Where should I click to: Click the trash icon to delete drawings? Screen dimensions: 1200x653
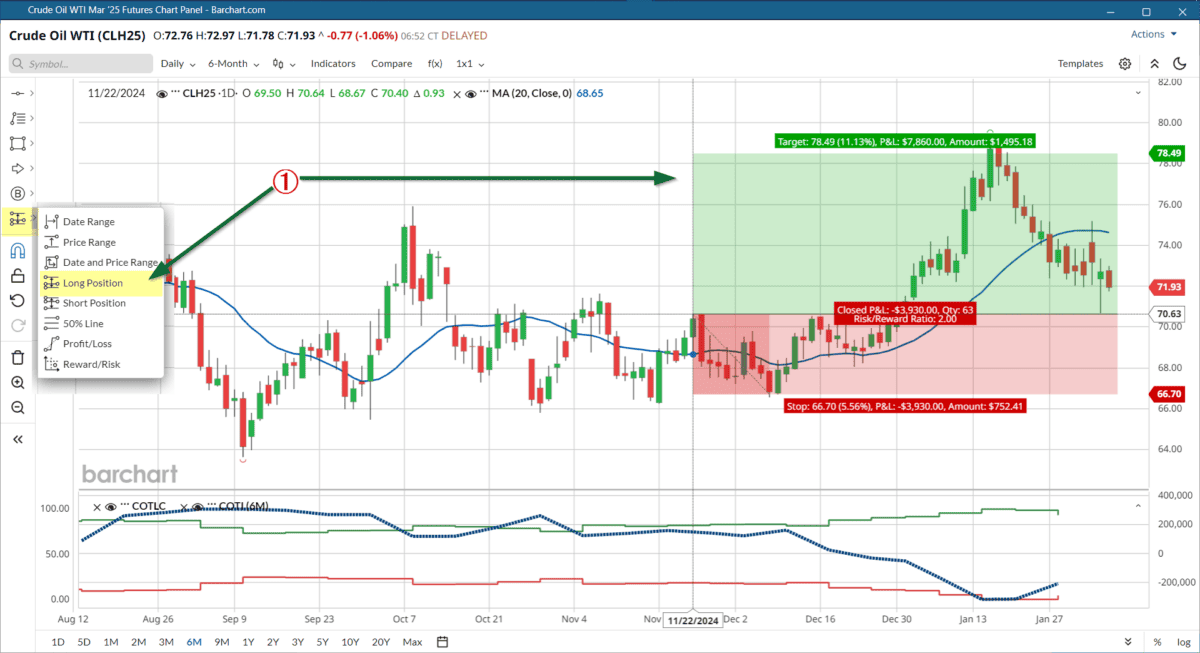coord(18,357)
